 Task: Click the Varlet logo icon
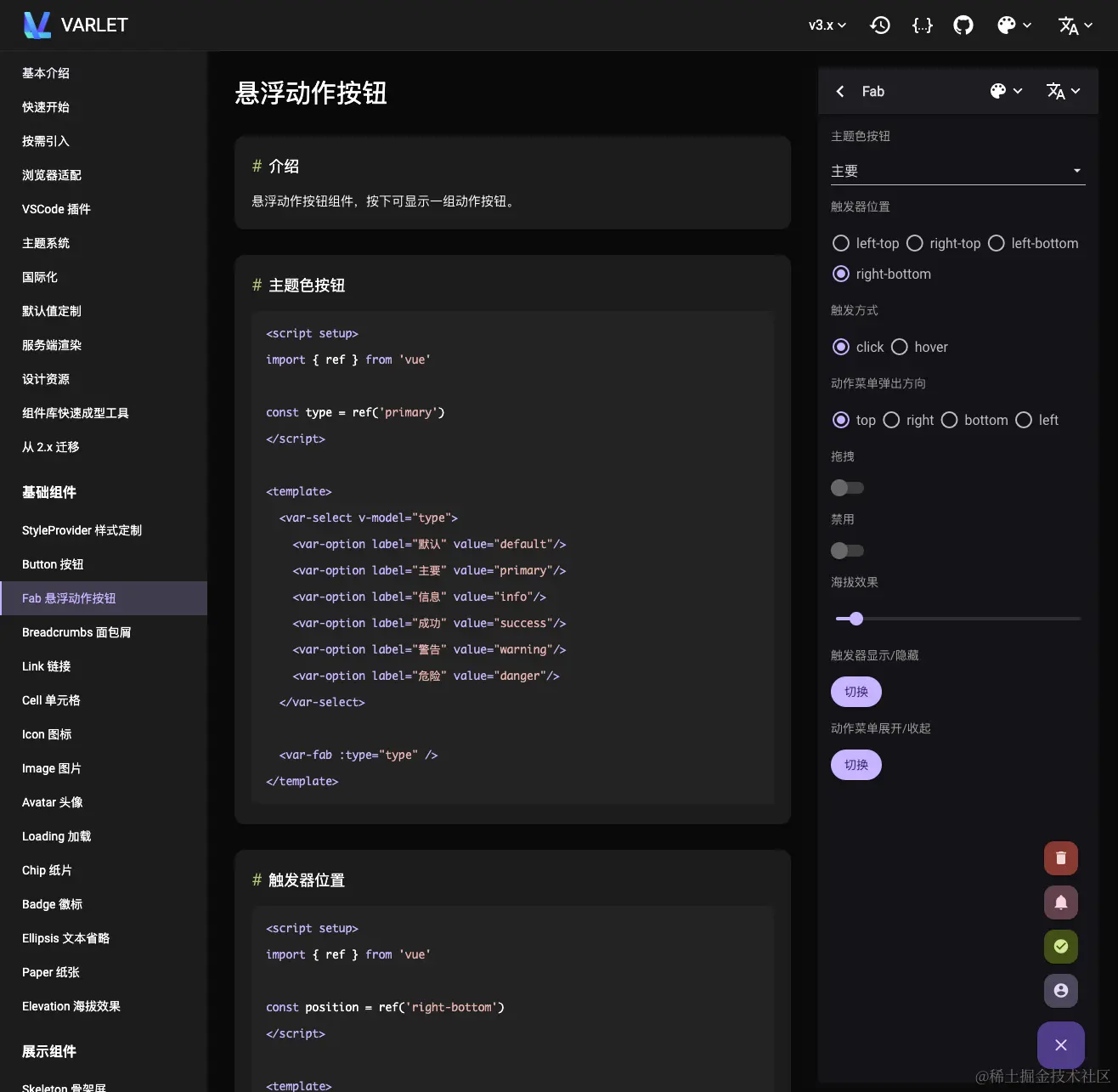tap(37, 25)
